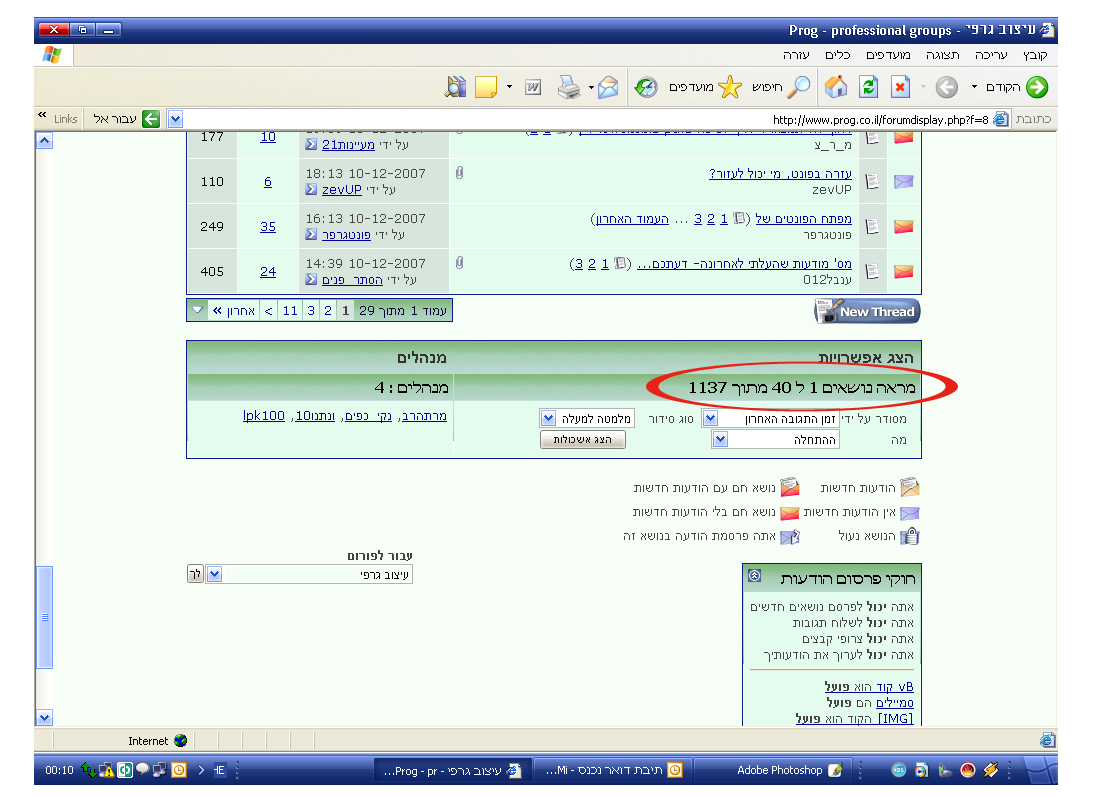The height and width of the screenshot is (797, 1104).
Task: Open the lpk100 moderator link
Action: click(264, 415)
